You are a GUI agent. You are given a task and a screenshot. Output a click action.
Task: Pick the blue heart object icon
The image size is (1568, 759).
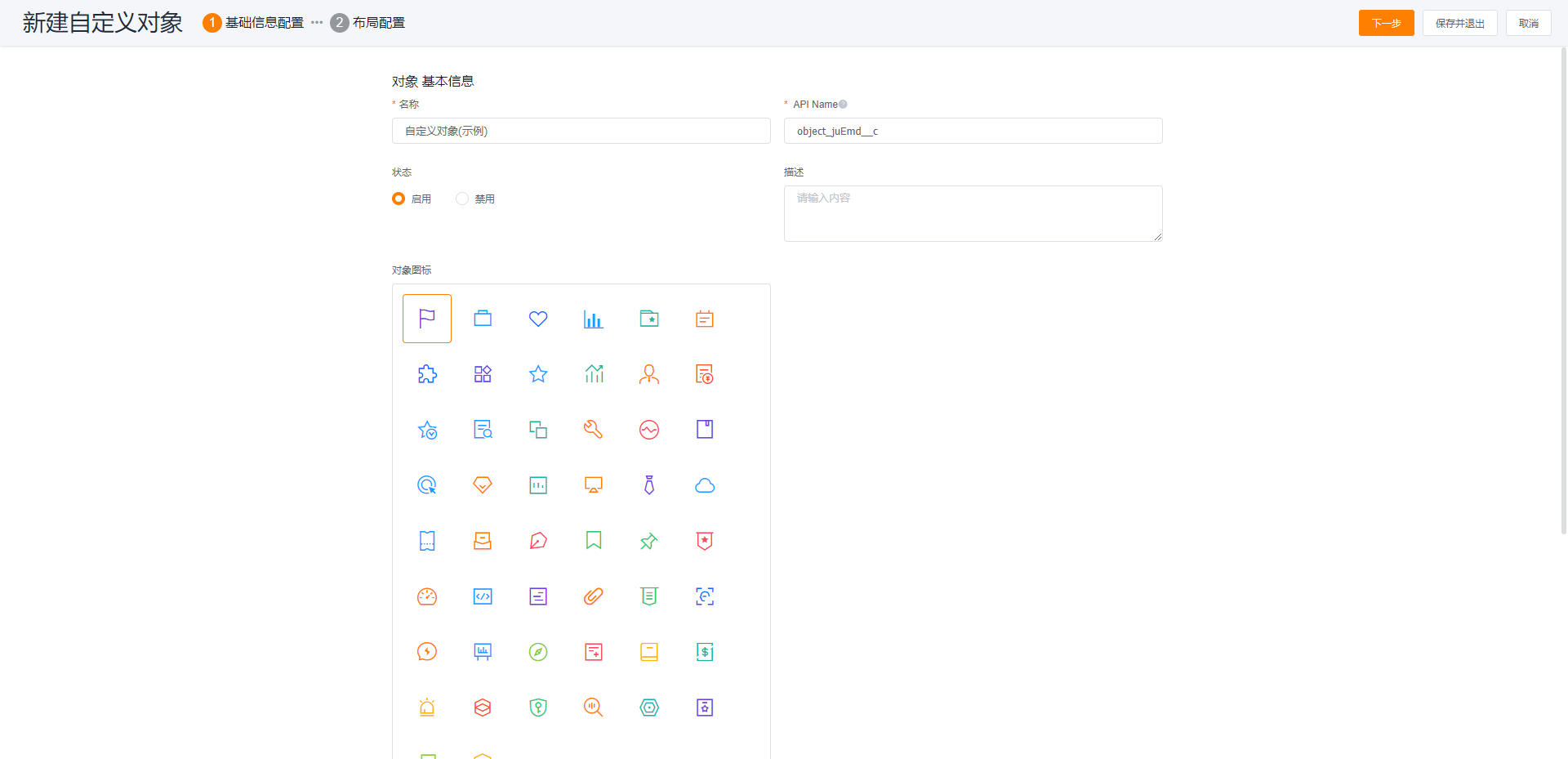538,319
